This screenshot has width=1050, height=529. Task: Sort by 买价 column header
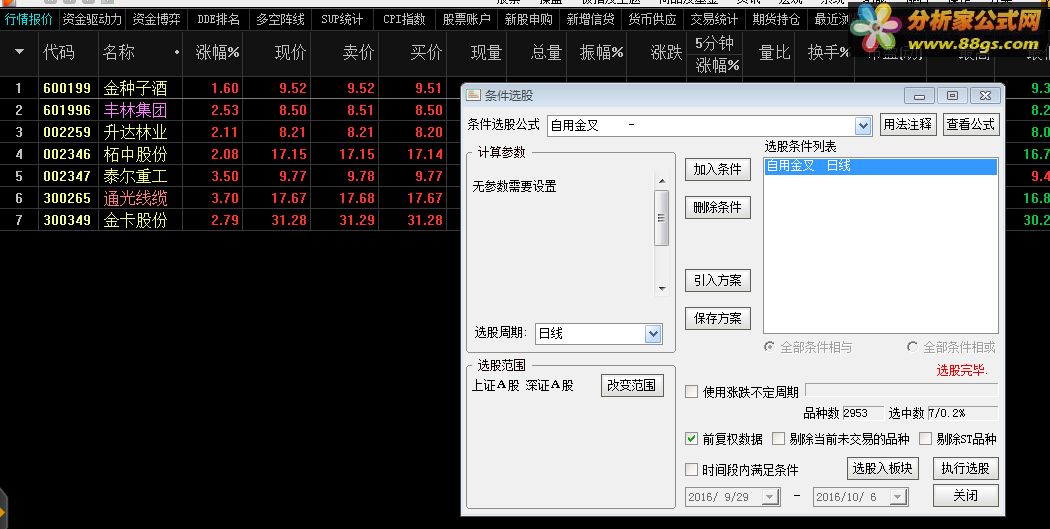tap(426, 52)
